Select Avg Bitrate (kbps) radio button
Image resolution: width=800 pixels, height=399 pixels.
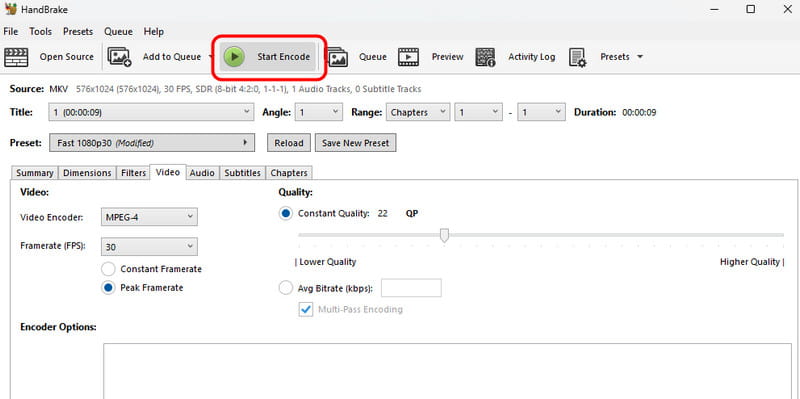click(x=286, y=288)
